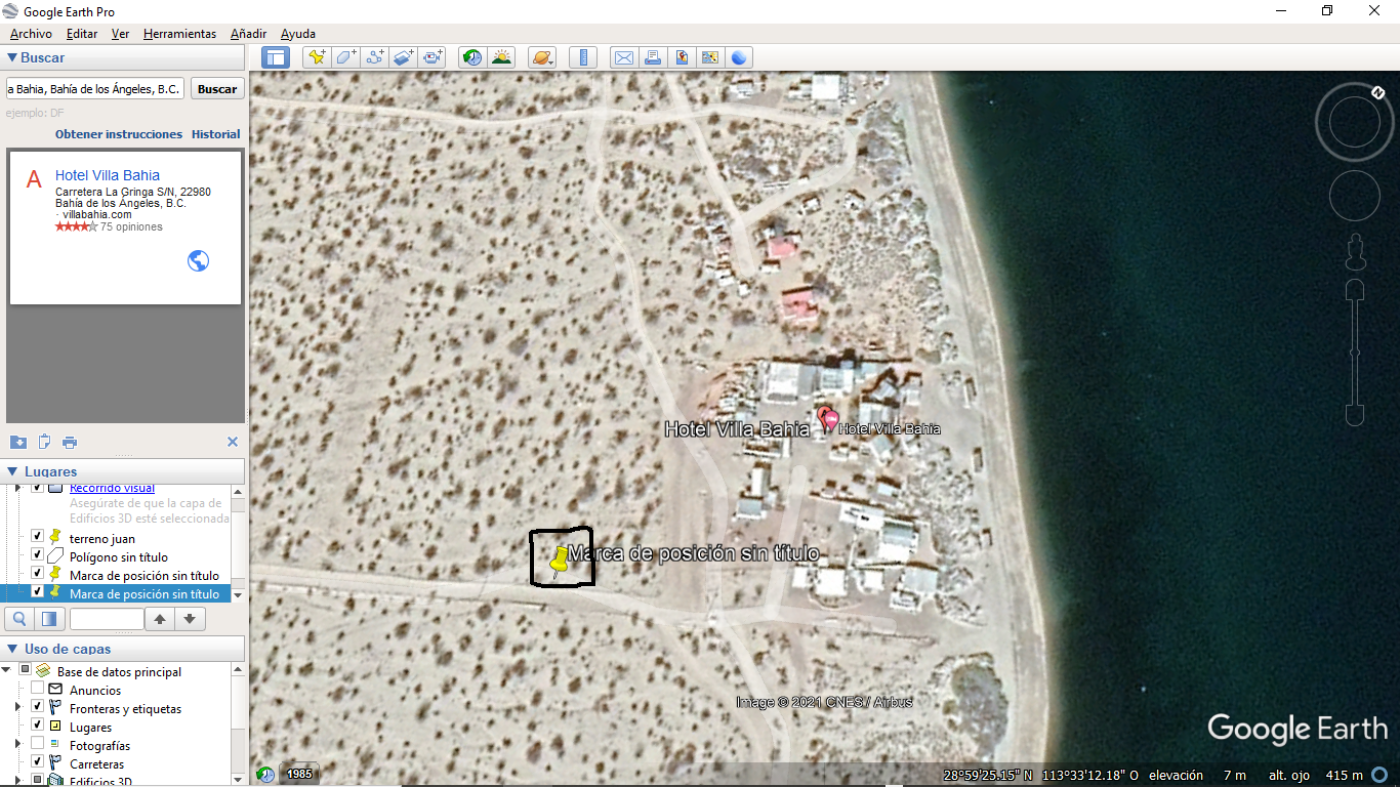
Task: Disable the Carreteras layer
Action: (37, 763)
